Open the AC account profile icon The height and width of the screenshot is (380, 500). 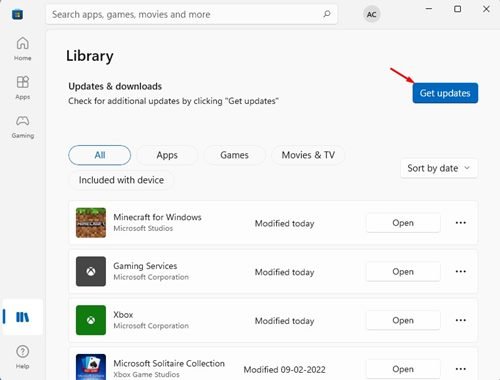(x=372, y=14)
